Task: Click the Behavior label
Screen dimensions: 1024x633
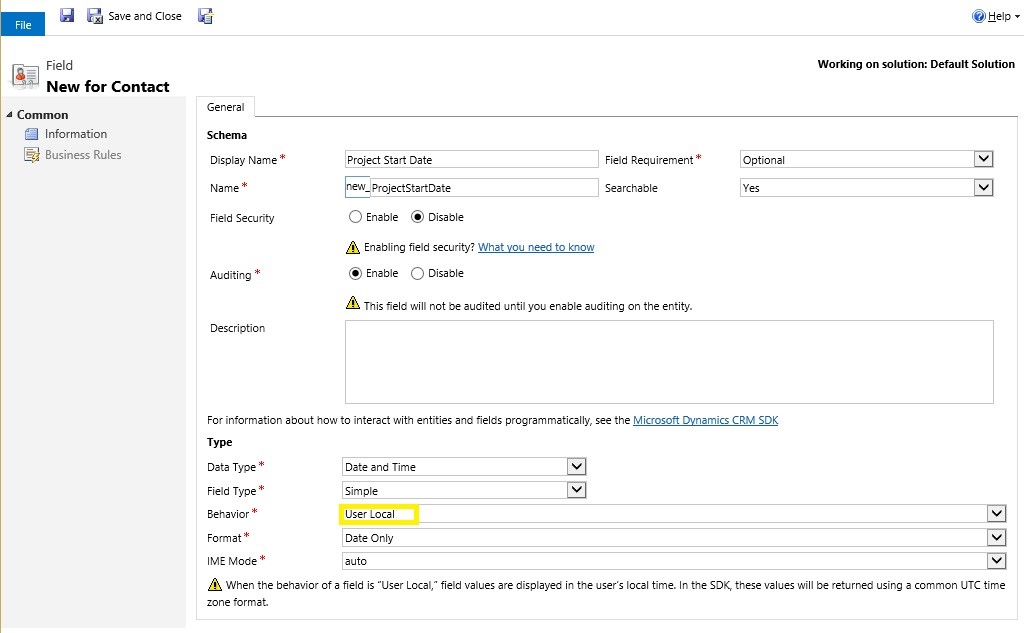Action: click(228, 514)
